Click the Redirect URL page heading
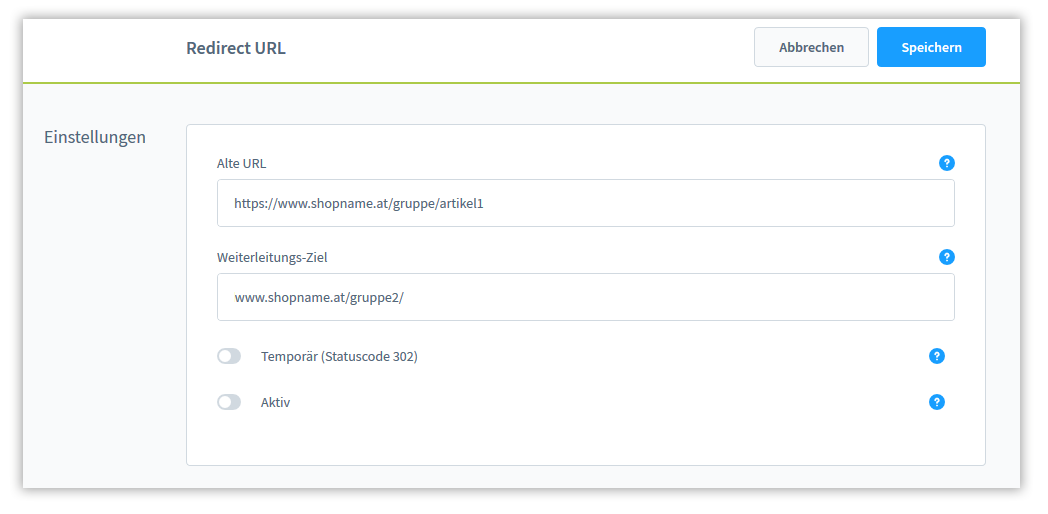The width and height of the screenshot is (1048, 514). click(x=236, y=48)
